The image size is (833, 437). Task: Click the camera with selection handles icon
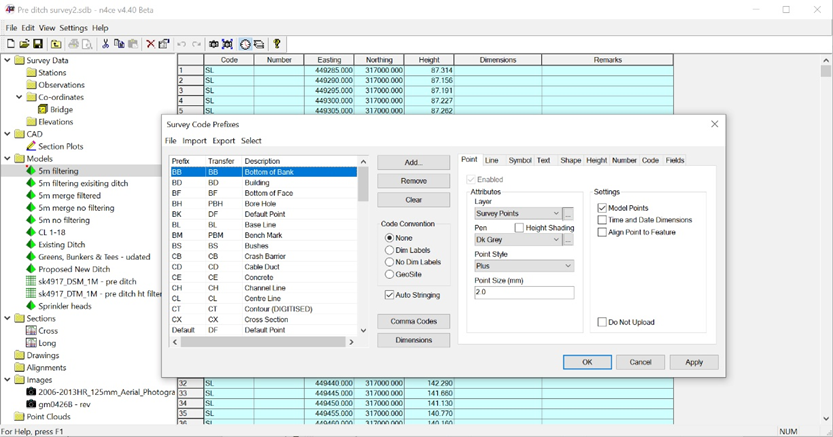tap(227, 44)
